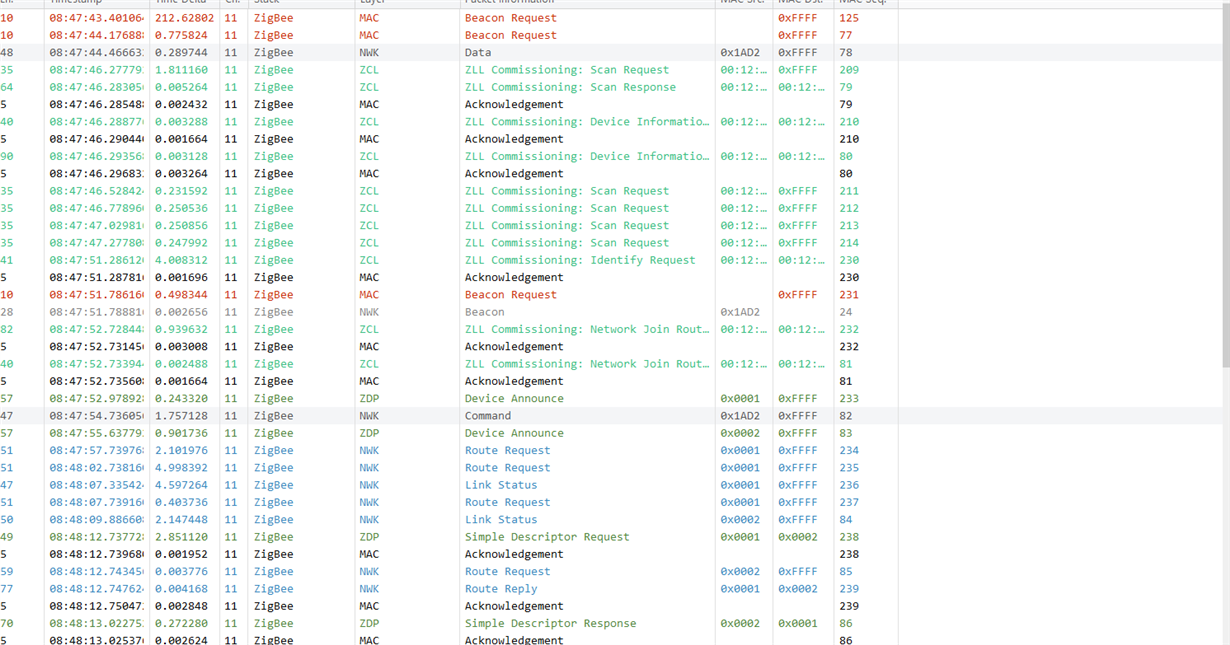This screenshot has height=645, width=1230.
Task: Click the NWK 'Data' packet info cell
Action: tap(478, 52)
